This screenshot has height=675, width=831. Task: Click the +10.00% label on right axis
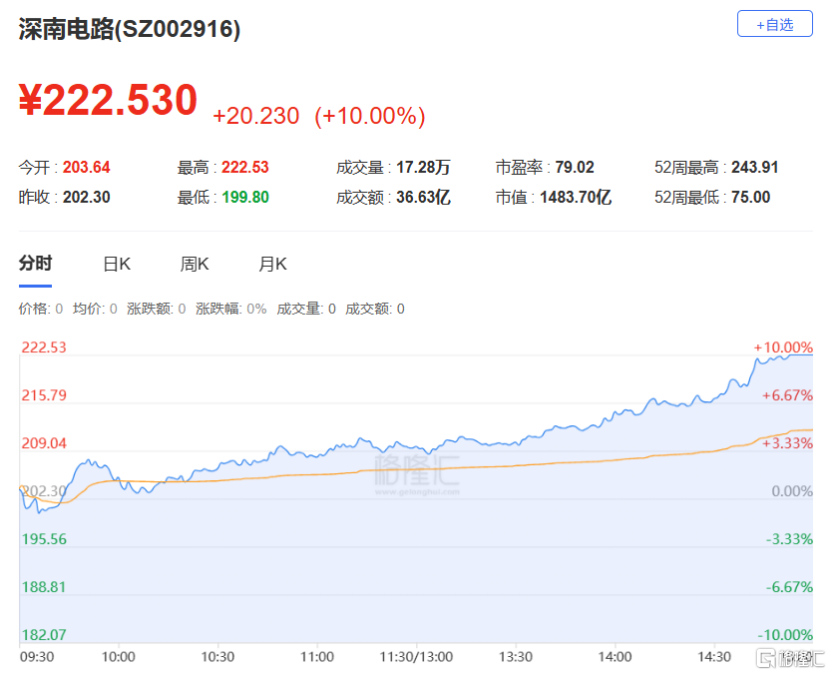click(783, 347)
